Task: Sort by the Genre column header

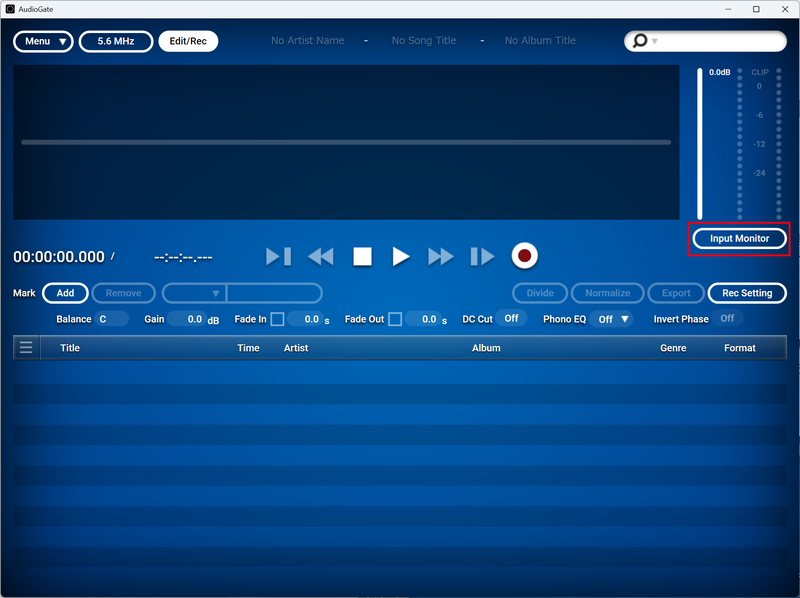Action: [673, 348]
